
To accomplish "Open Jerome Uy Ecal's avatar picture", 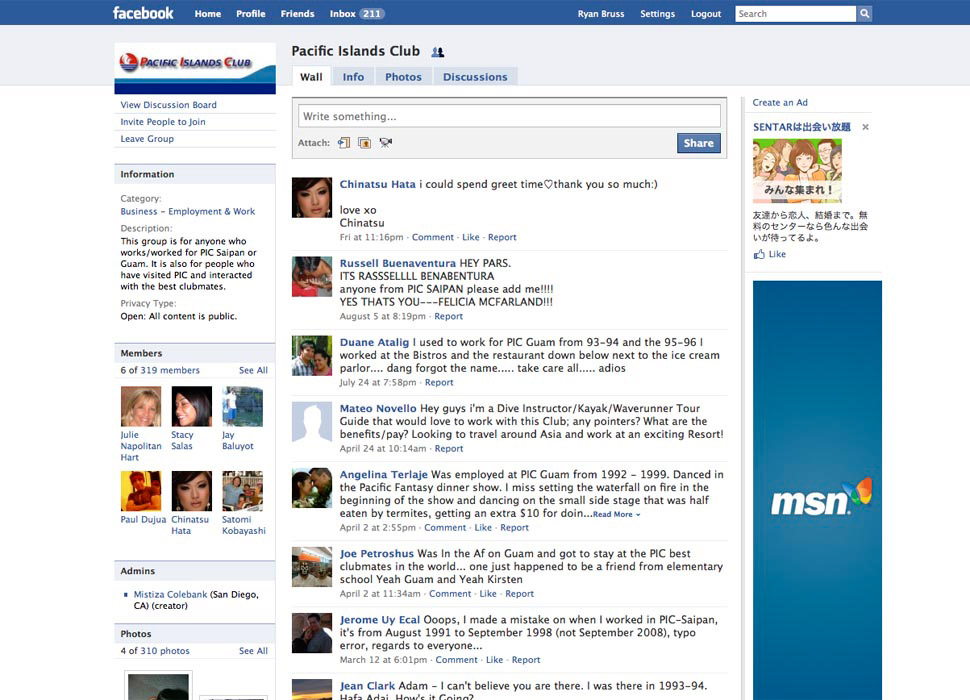I will [x=312, y=633].
